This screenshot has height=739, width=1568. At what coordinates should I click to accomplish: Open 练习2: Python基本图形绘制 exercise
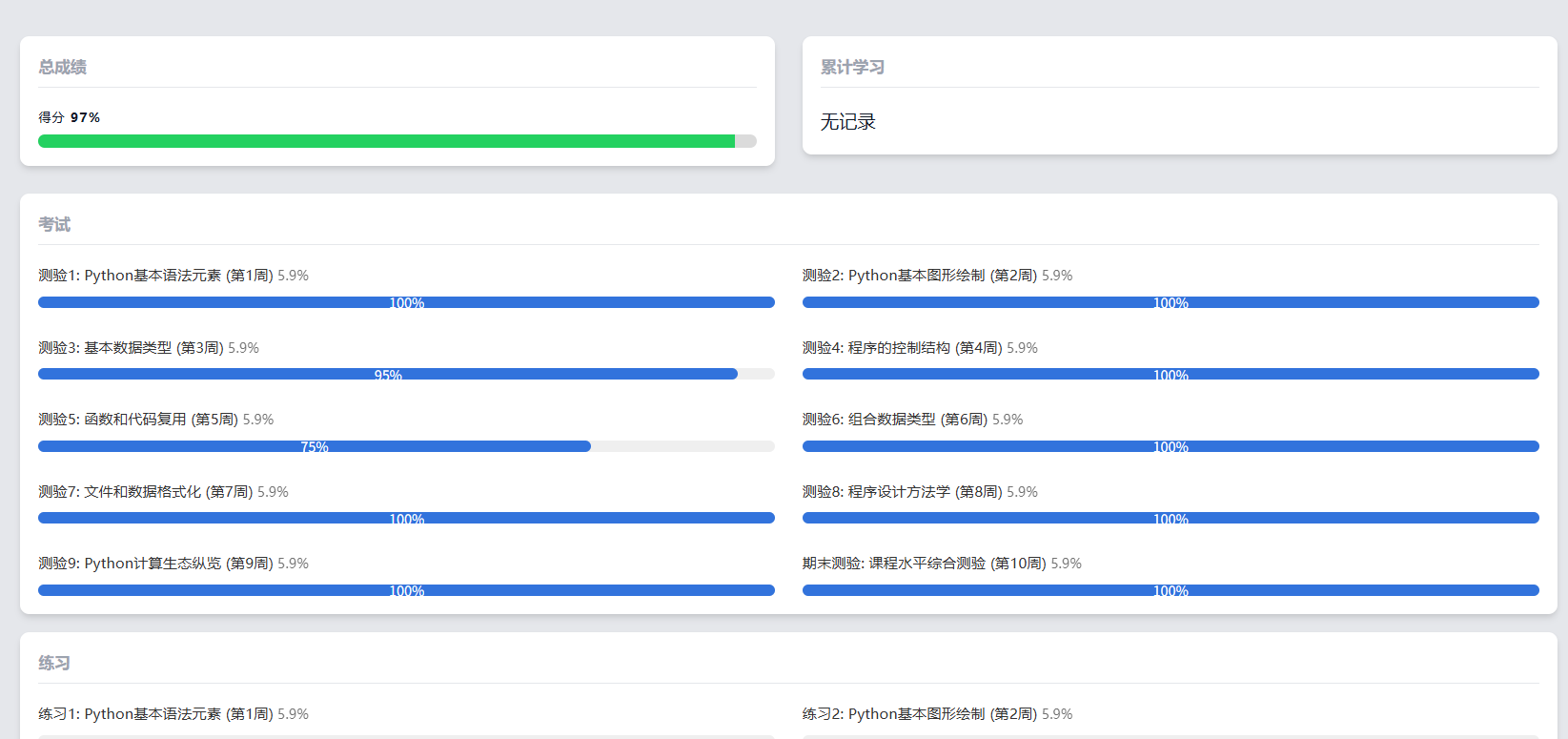[919, 714]
